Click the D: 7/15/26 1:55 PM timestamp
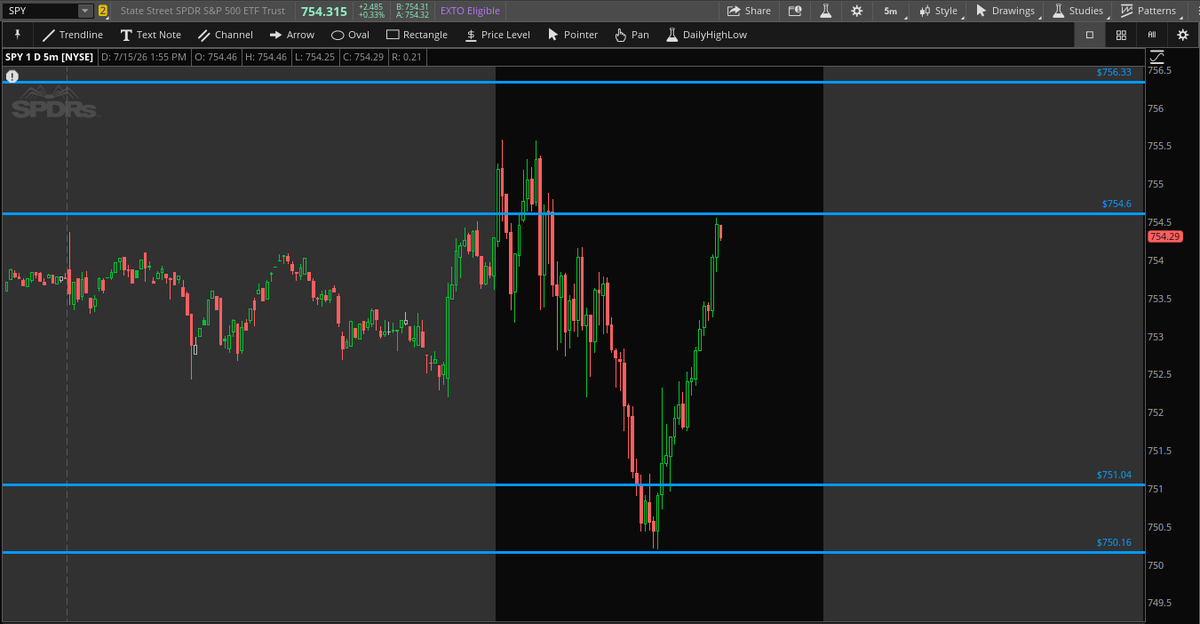Viewport: 1200px width, 624px height. (x=144, y=57)
